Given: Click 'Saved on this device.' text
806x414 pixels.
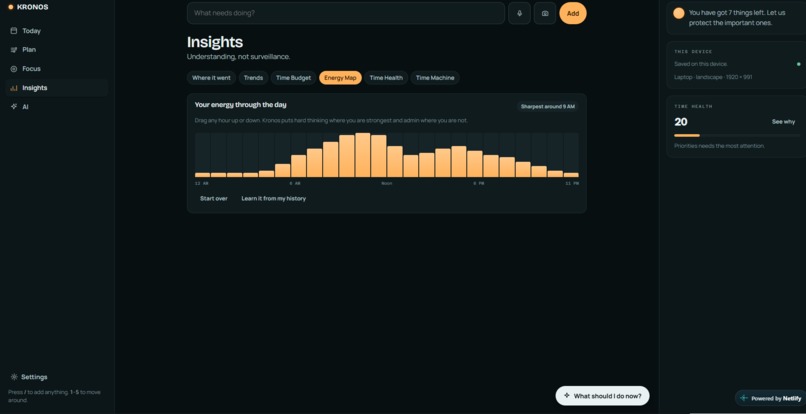Looking at the screenshot, I should pyautogui.click(x=701, y=64).
